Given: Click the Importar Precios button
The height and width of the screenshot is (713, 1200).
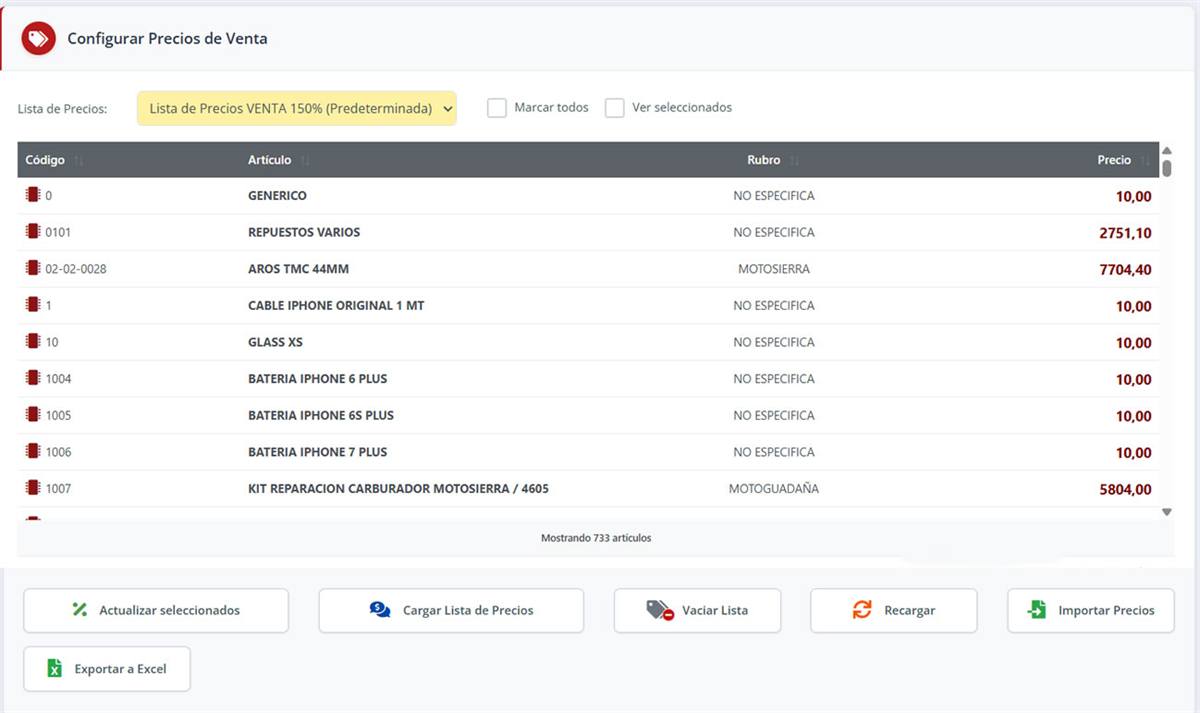Looking at the screenshot, I should click(1091, 610).
